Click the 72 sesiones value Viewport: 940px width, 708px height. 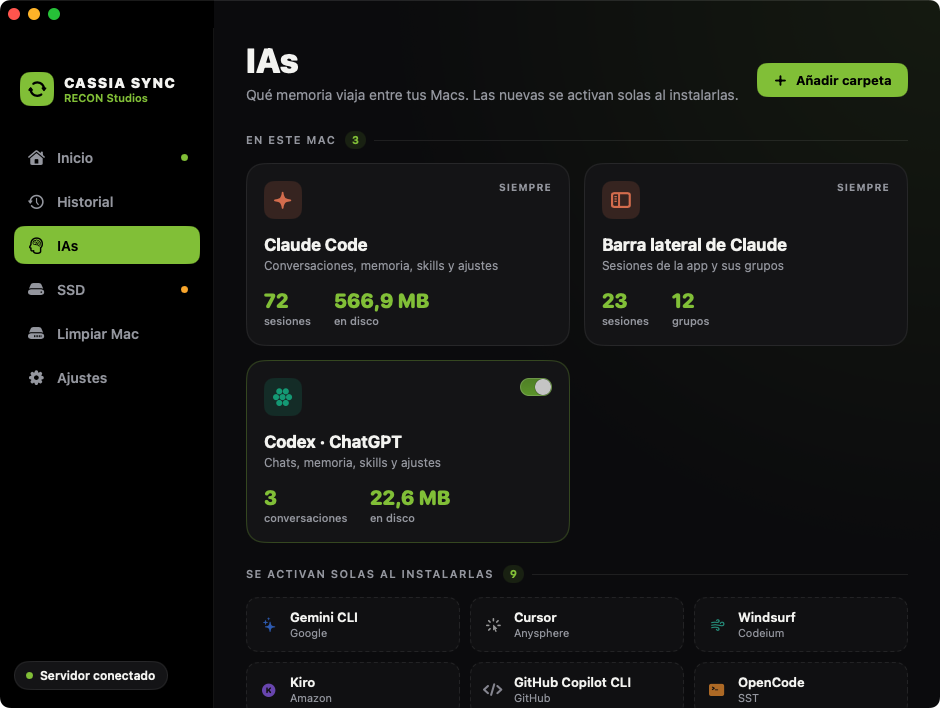(x=276, y=300)
